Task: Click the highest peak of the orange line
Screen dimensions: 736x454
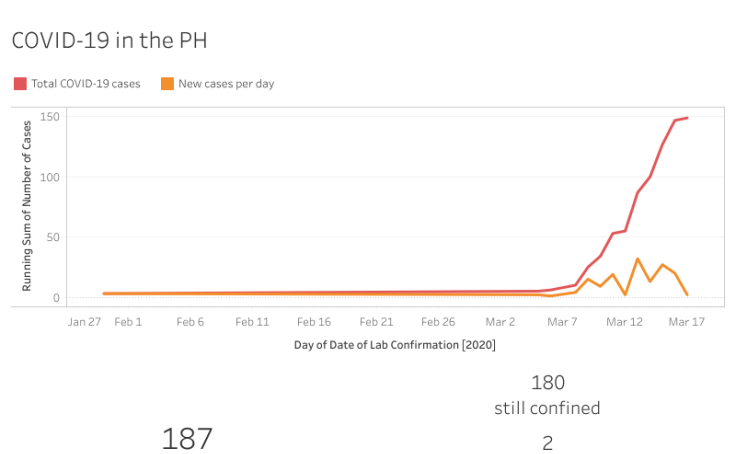Action: (x=638, y=259)
